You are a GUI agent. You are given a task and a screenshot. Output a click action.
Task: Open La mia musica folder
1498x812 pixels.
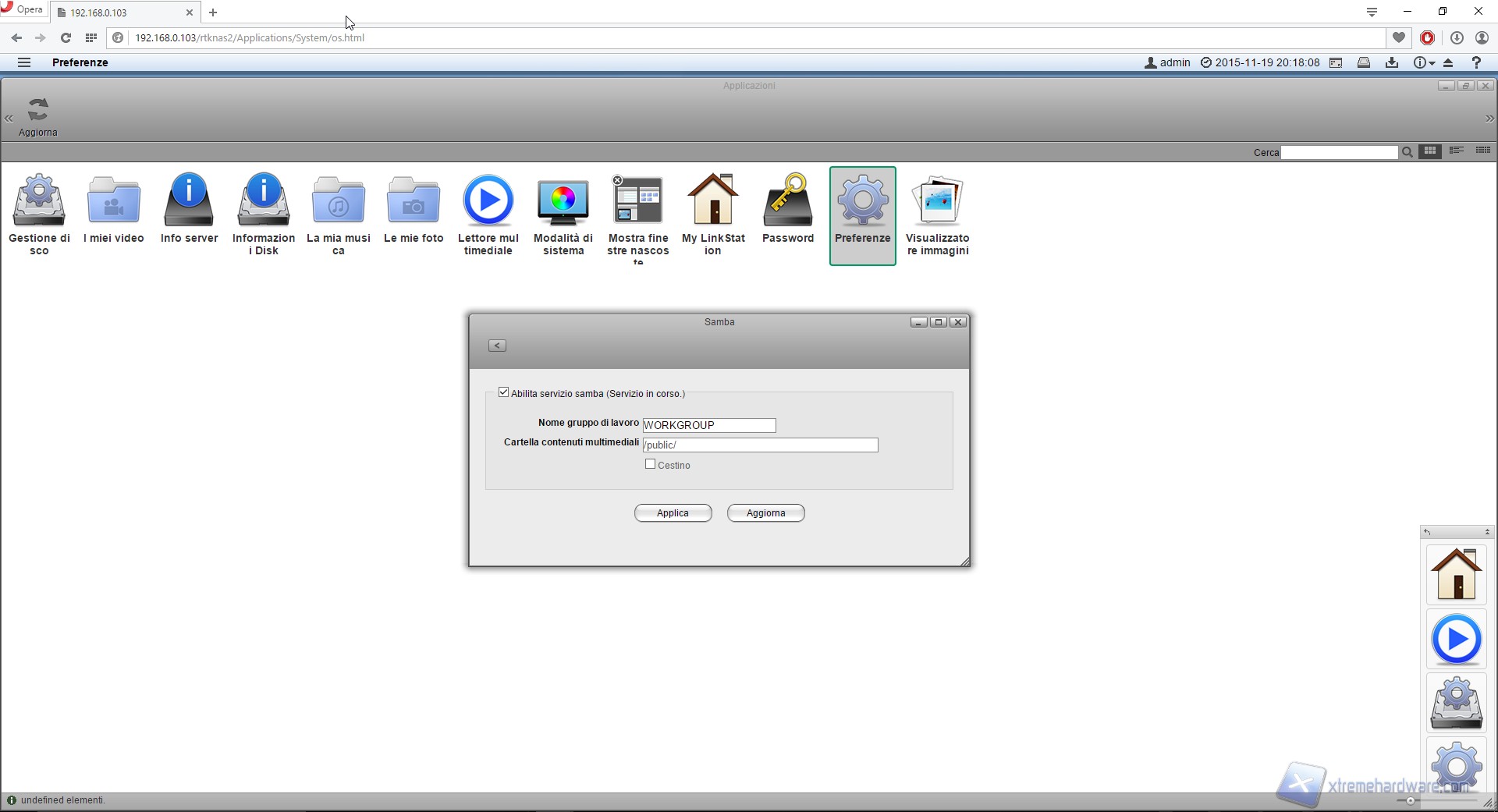coord(338,201)
